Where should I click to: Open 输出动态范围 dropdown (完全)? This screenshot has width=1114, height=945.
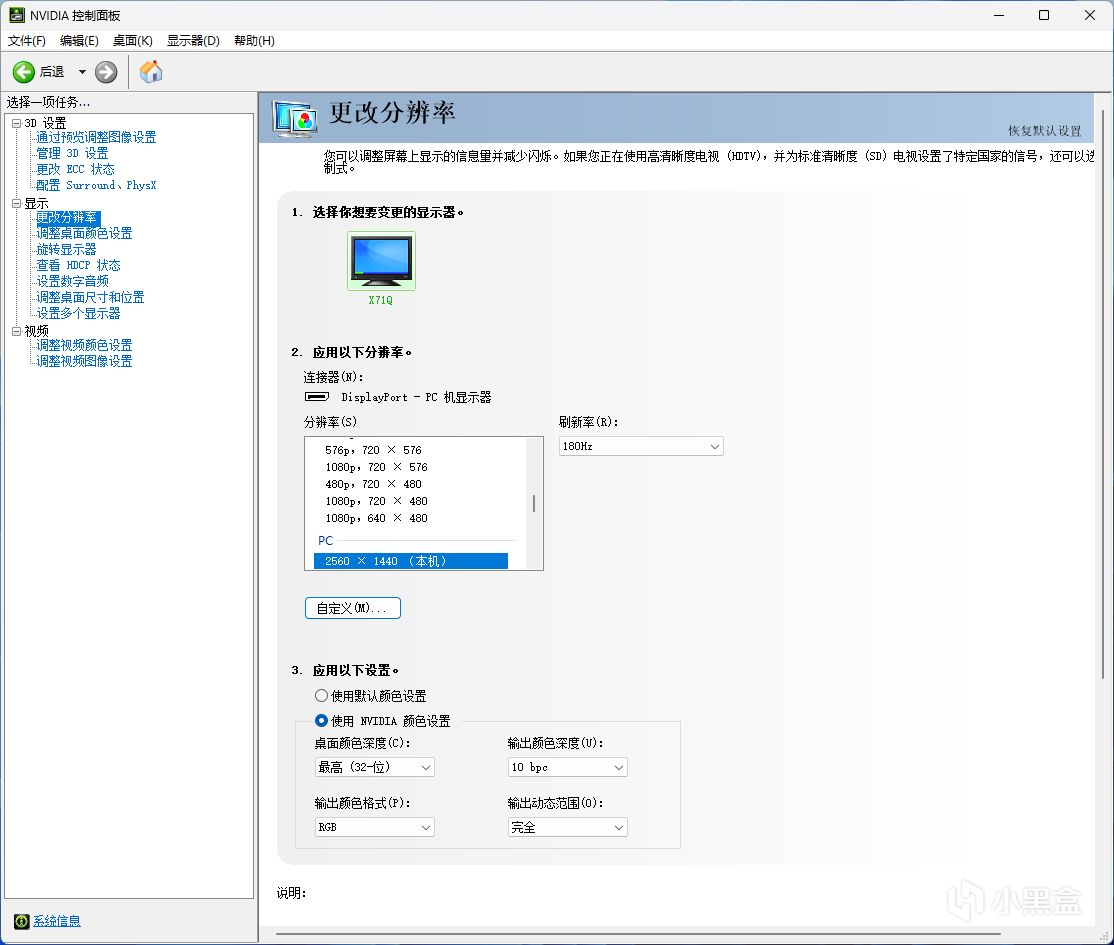568,827
